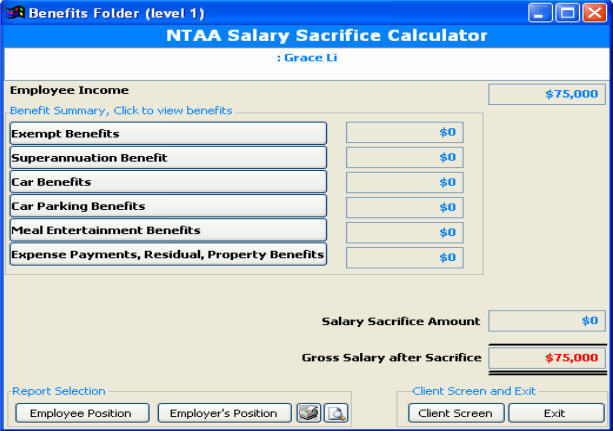The height and width of the screenshot is (431, 613).
Task: Click the Salary Sacrifice Amount field
Action: [546, 321]
